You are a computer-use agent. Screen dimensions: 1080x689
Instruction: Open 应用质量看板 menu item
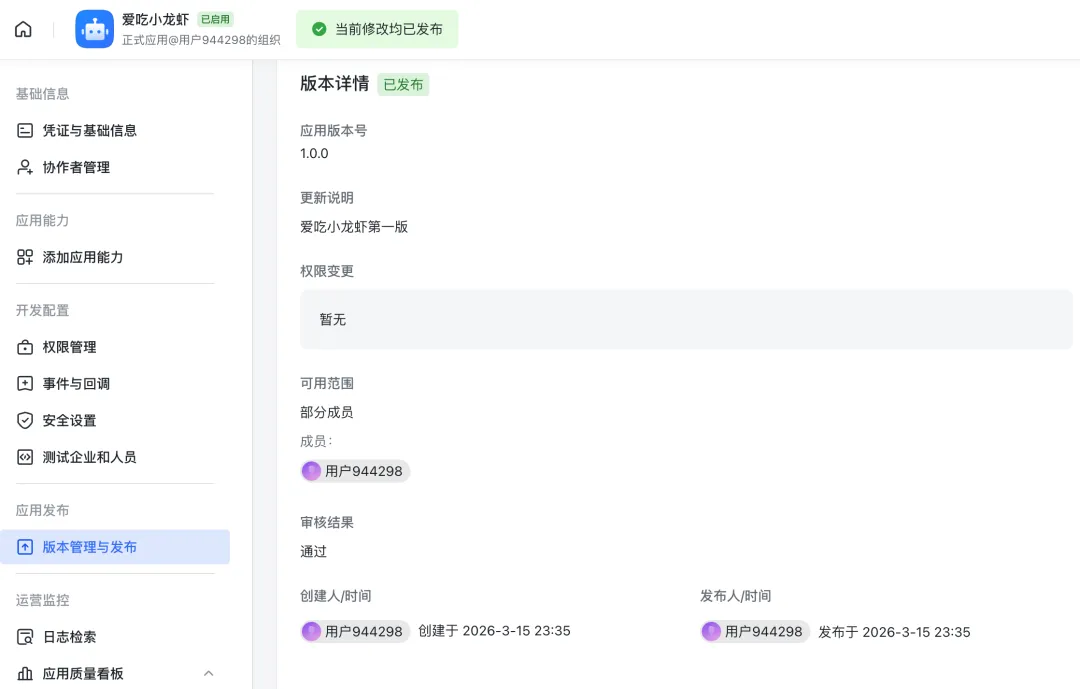[83, 674]
